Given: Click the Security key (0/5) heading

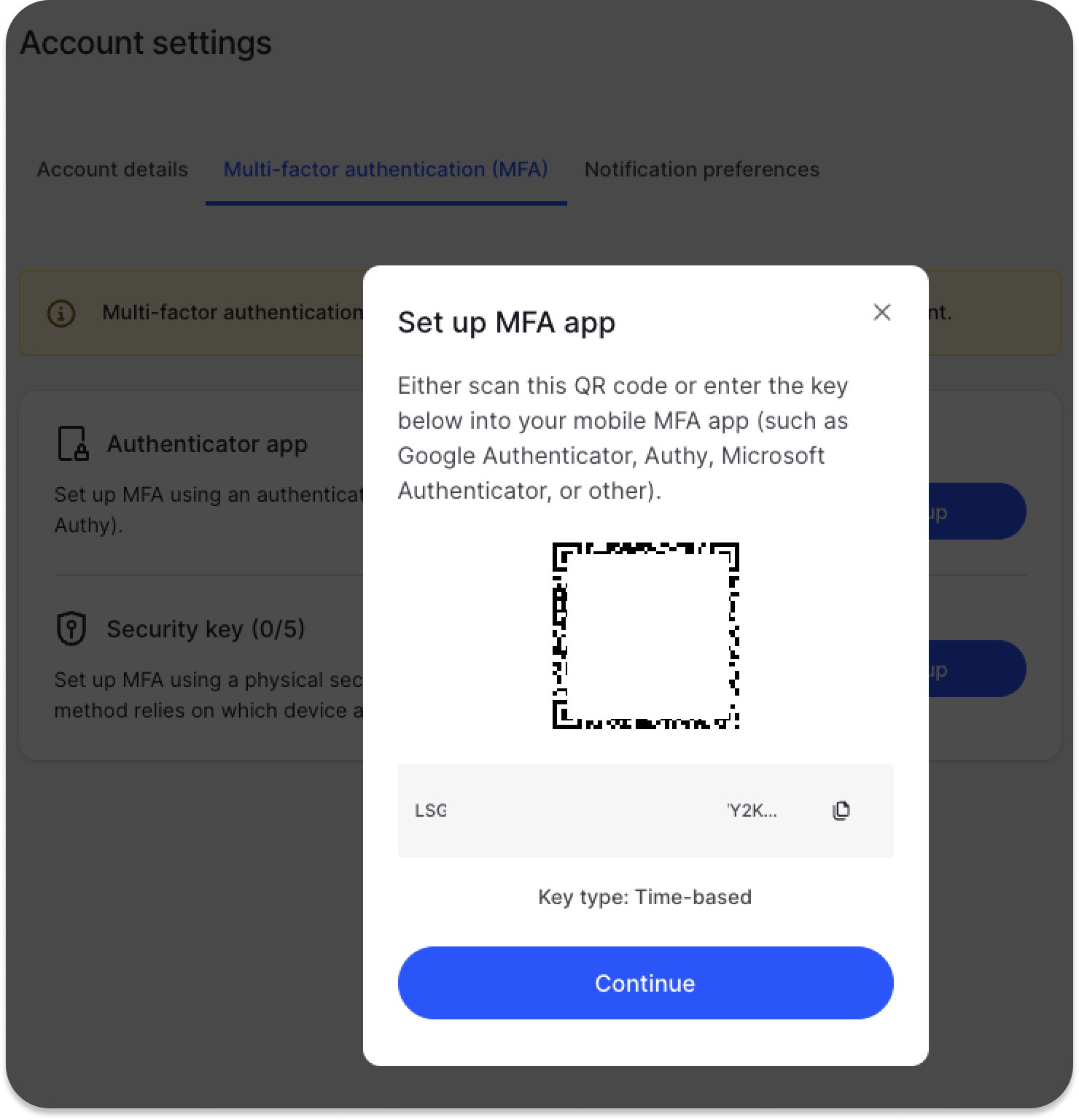Looking at the screenshot, I should pos(206,629).
